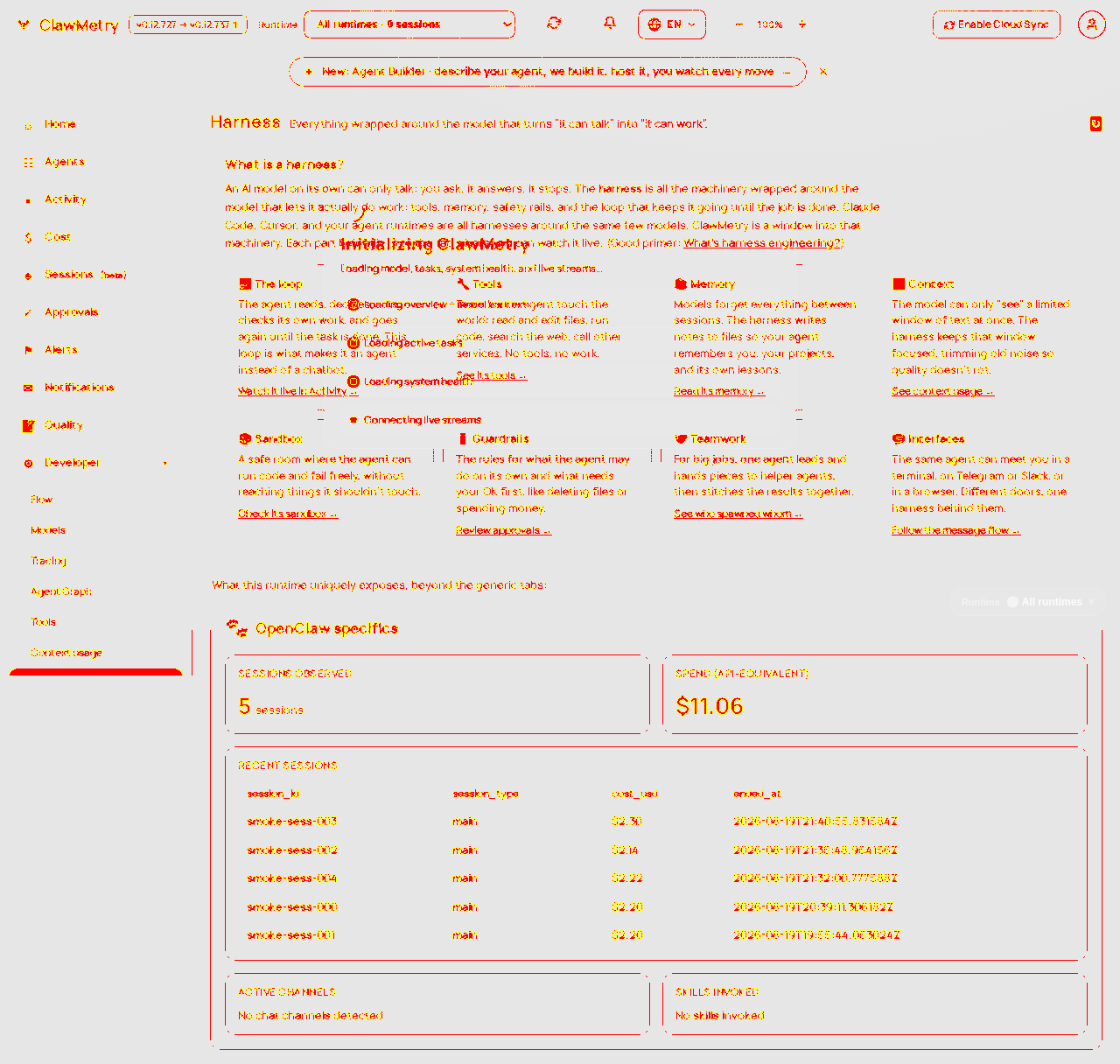The width and height of the screenshot is (1120, 1064).
Task: Follow the "Watch it live in Activity" link
Action: tap(297, 391)
